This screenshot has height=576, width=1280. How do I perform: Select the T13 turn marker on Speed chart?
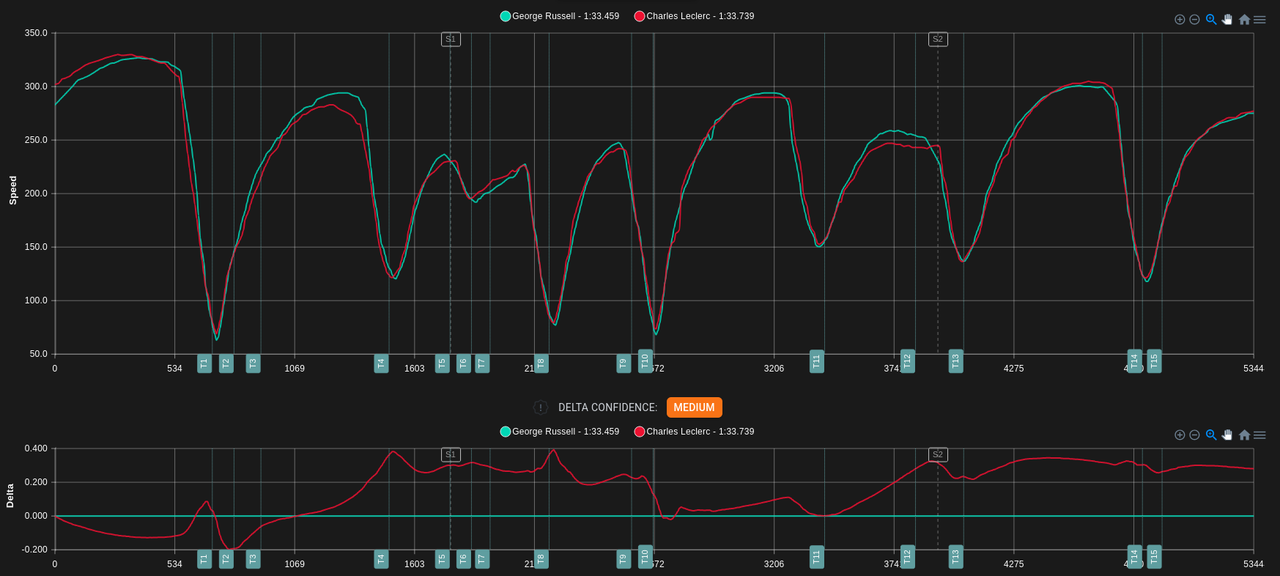coord(956,361)
